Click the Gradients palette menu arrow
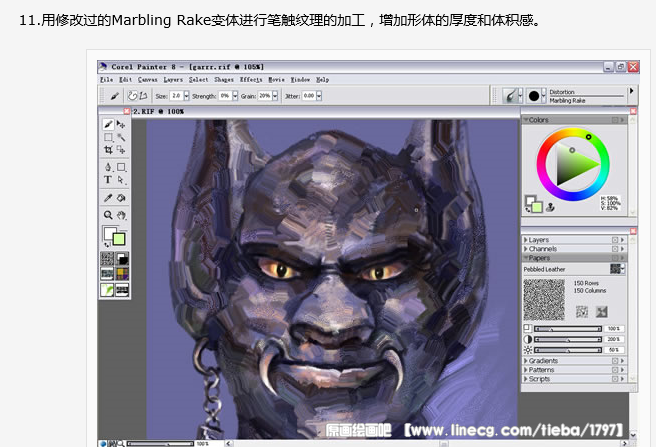This screenshot has width=656, height=447. click(623, 360)
